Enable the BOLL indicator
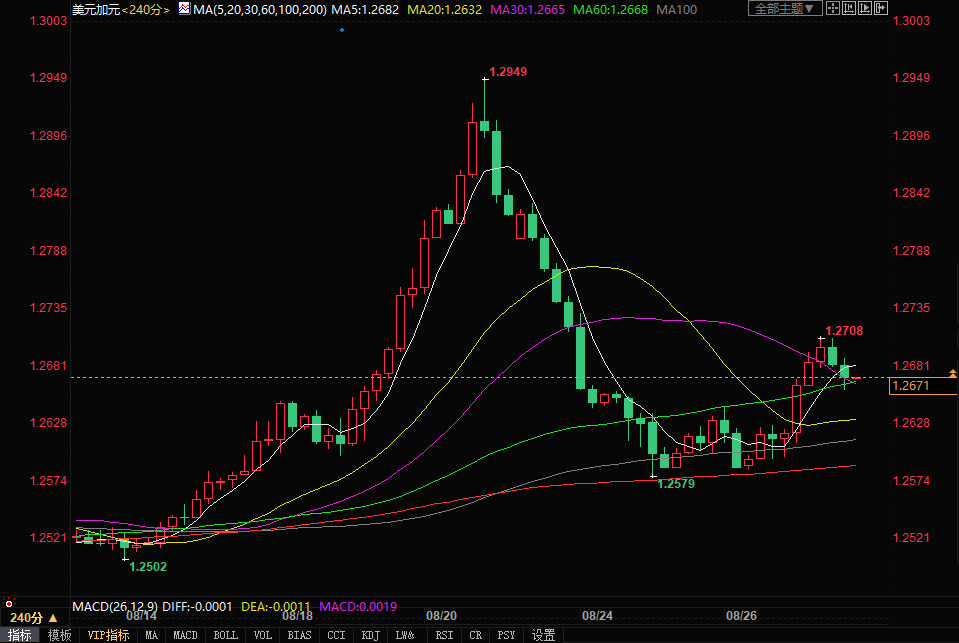The height and width of the screenshot is (643, 959). click(x=226, y=635)
